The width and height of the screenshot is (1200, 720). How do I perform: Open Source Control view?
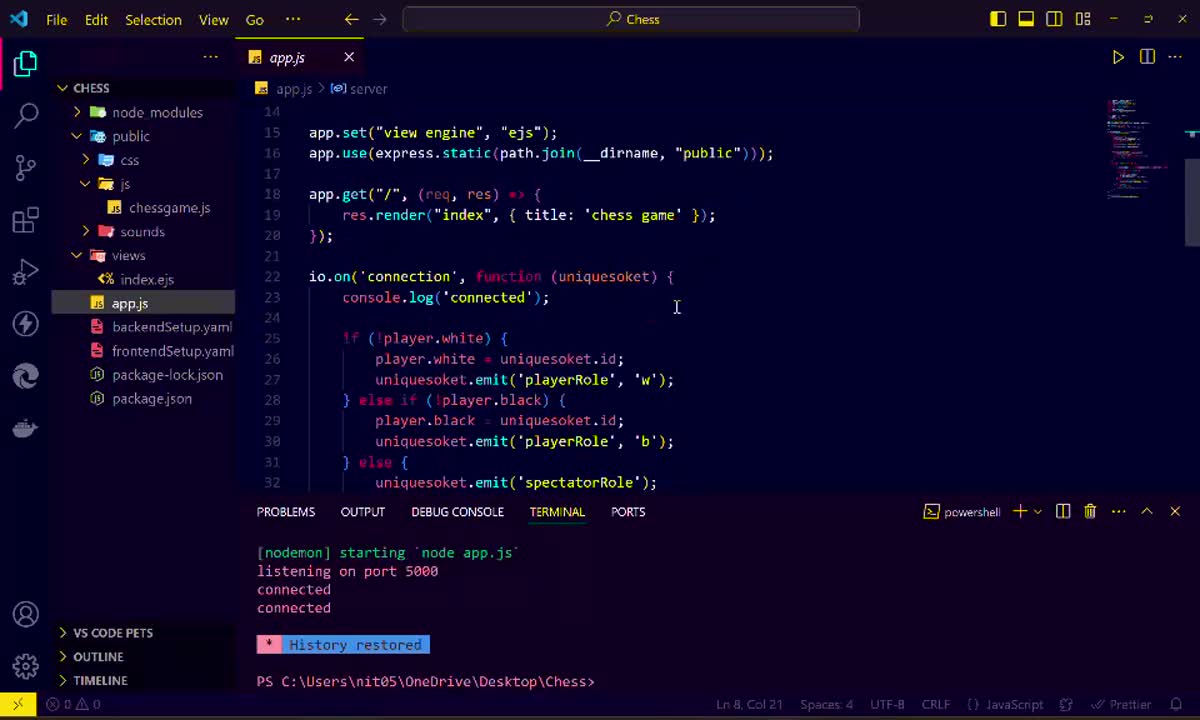tap(26, 167)
